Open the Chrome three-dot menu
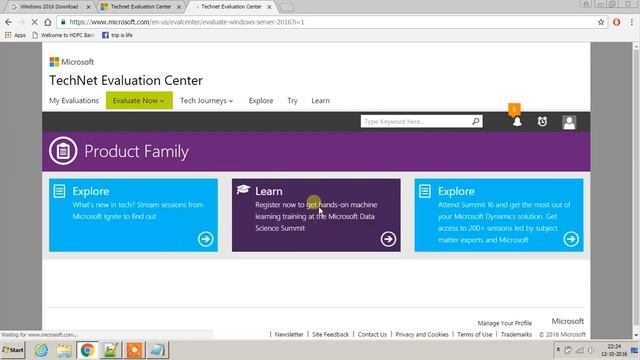The image size is (640, 360). 632,22
